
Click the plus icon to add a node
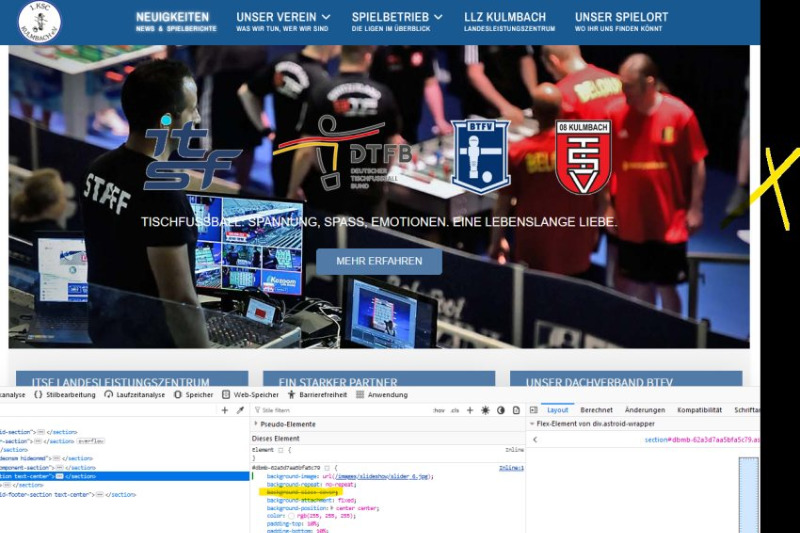tap(224, 410)
